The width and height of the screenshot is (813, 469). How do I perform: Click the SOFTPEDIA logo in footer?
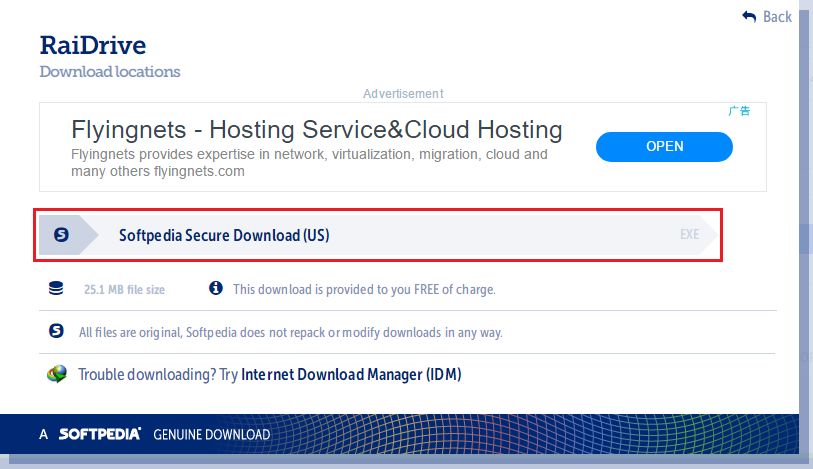(100, 434)
